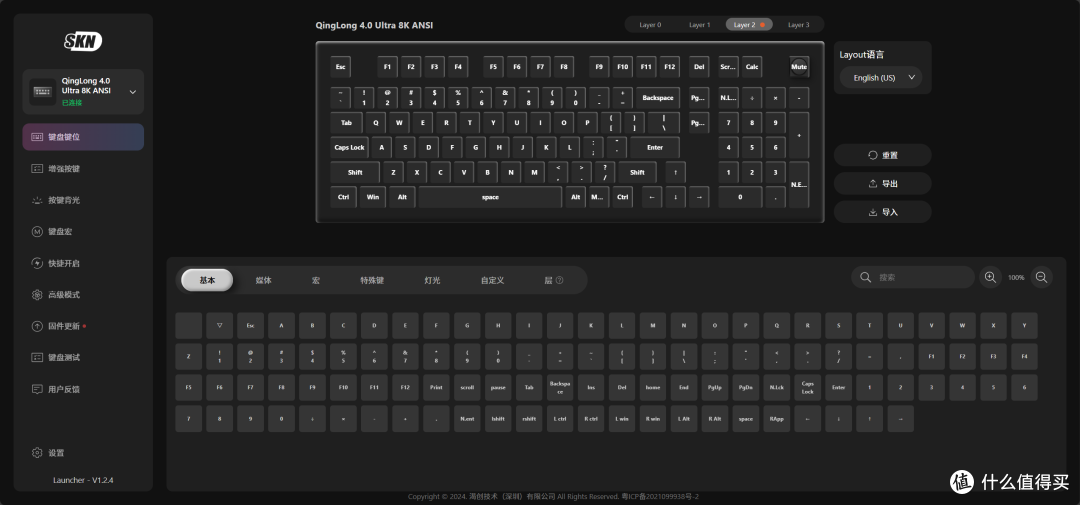
Task: Click the 重置 reset button
Action: (882, 155)
